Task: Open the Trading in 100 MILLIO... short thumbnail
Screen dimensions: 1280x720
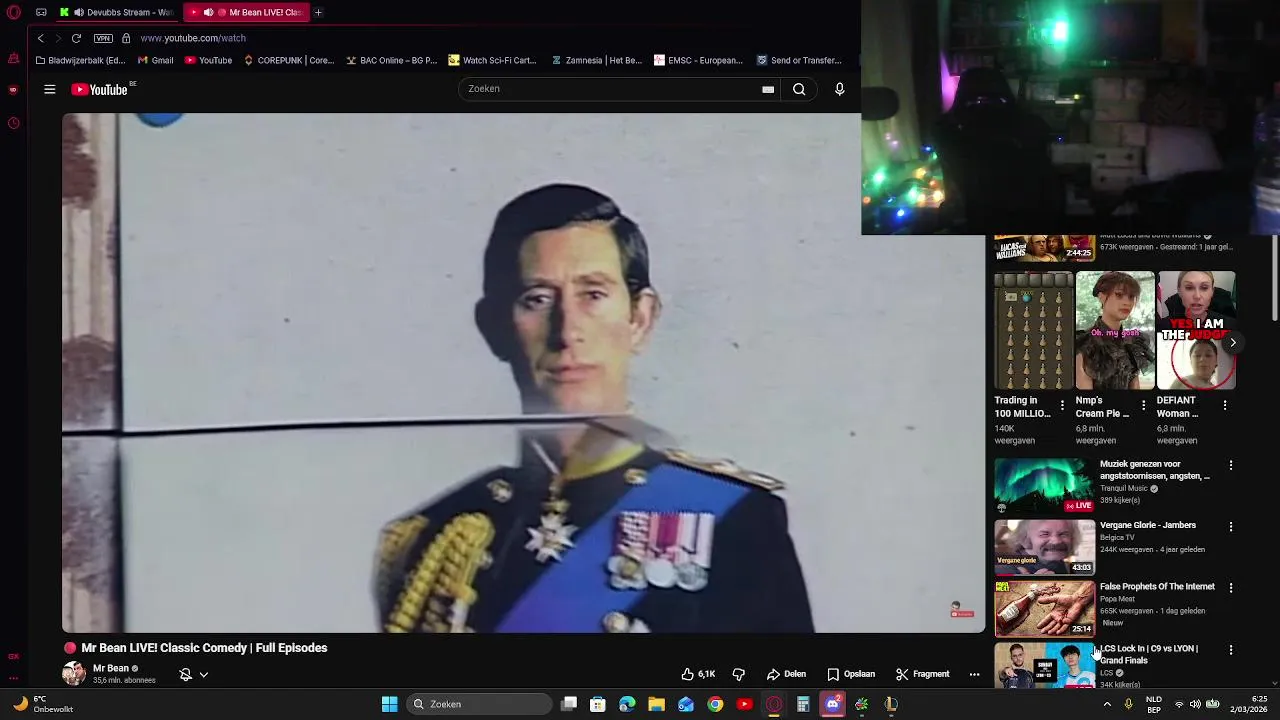Action: point(1034,330)
